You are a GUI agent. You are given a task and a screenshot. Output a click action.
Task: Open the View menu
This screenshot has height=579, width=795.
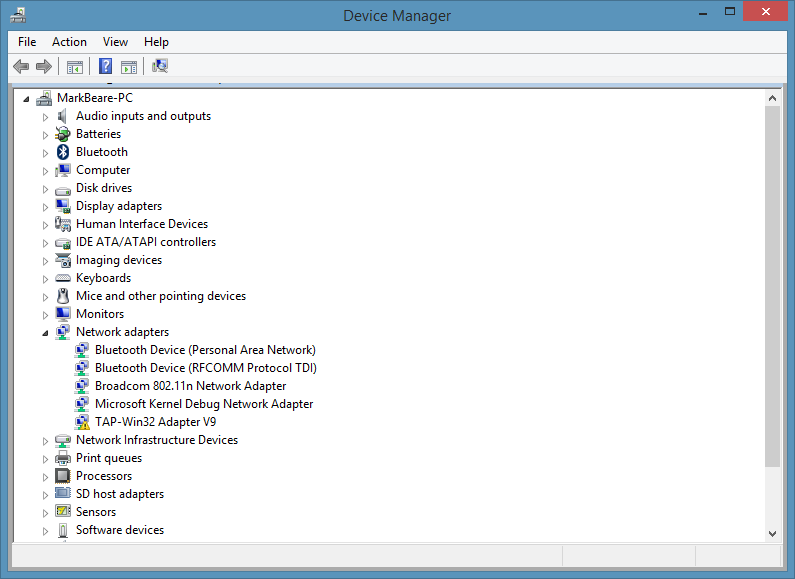coord(115,42)
